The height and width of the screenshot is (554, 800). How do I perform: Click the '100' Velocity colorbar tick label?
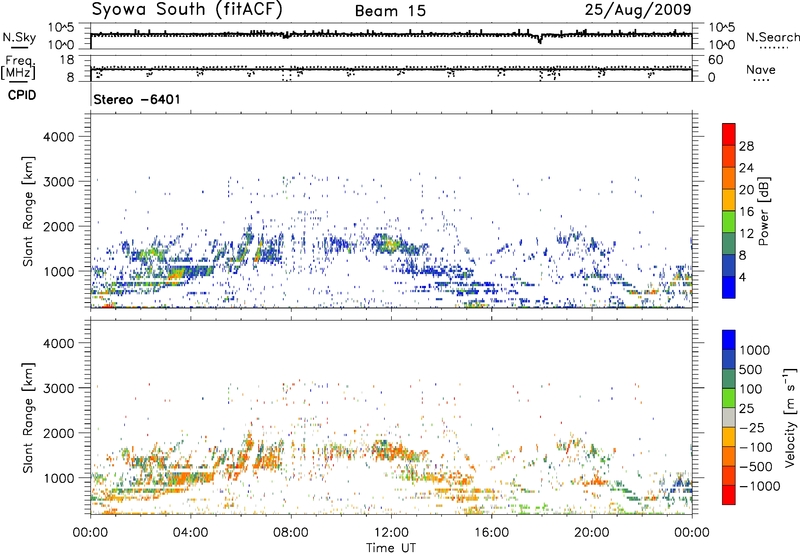[x=751, y=389]
